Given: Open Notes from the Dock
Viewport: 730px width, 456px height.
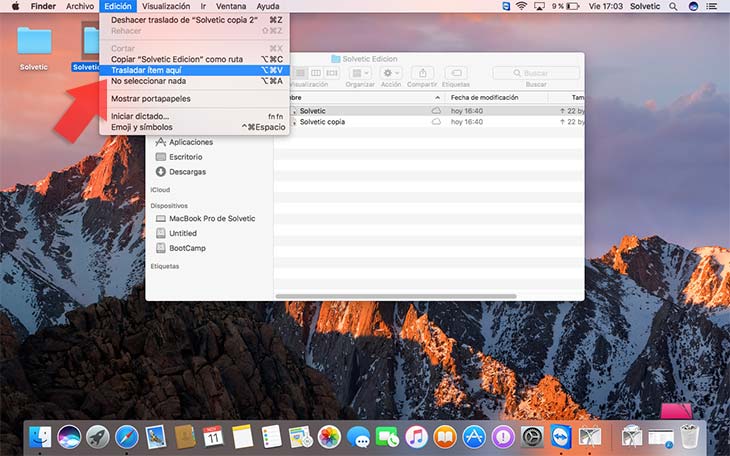Looking at the screenshot, I should coord(243,437).
